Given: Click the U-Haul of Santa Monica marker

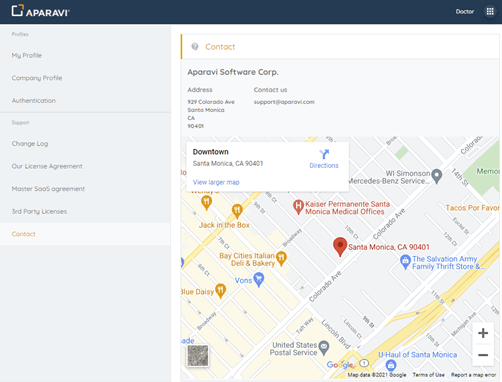Looking at the screenshot, I should [x=391, y=365].
